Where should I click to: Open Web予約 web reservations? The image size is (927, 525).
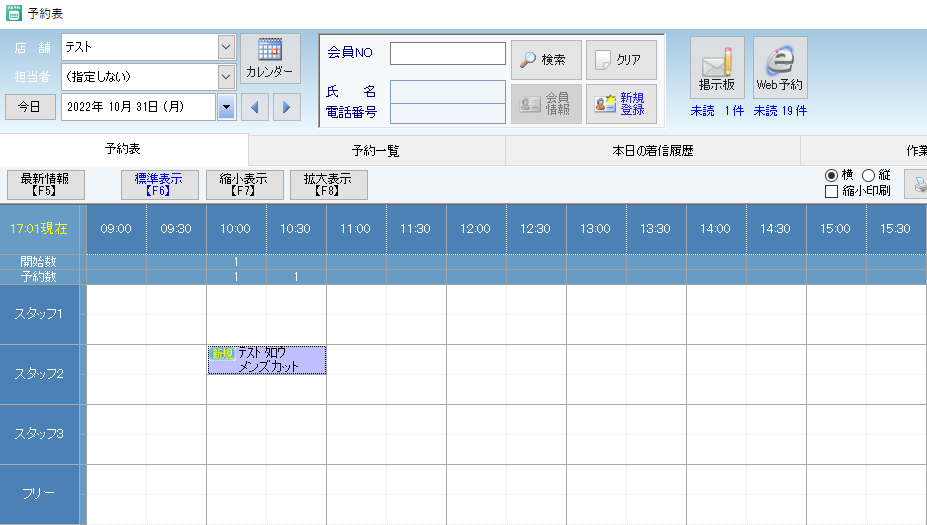click(x=780, y=68)
